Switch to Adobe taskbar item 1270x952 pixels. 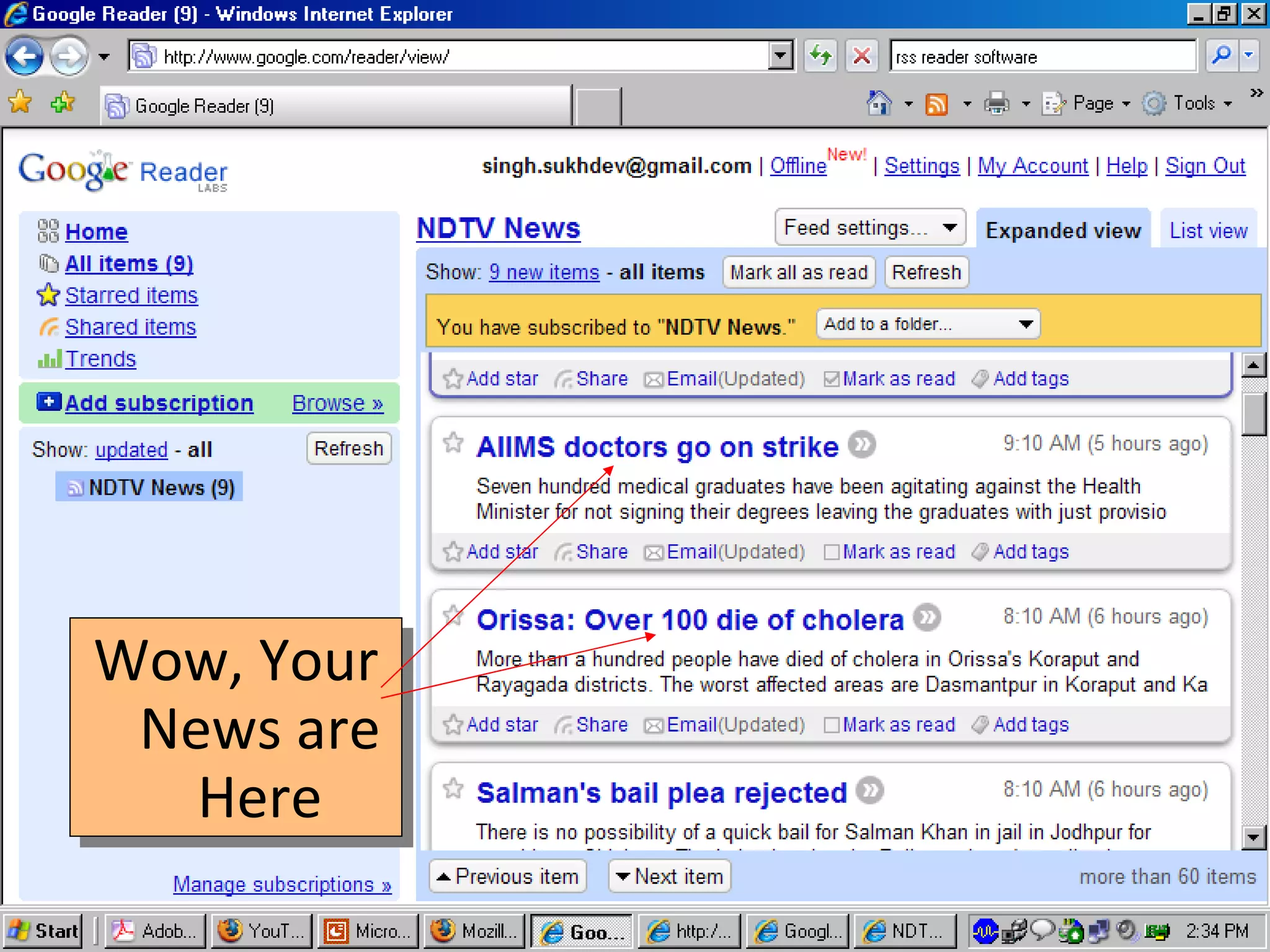pos(154,931)
